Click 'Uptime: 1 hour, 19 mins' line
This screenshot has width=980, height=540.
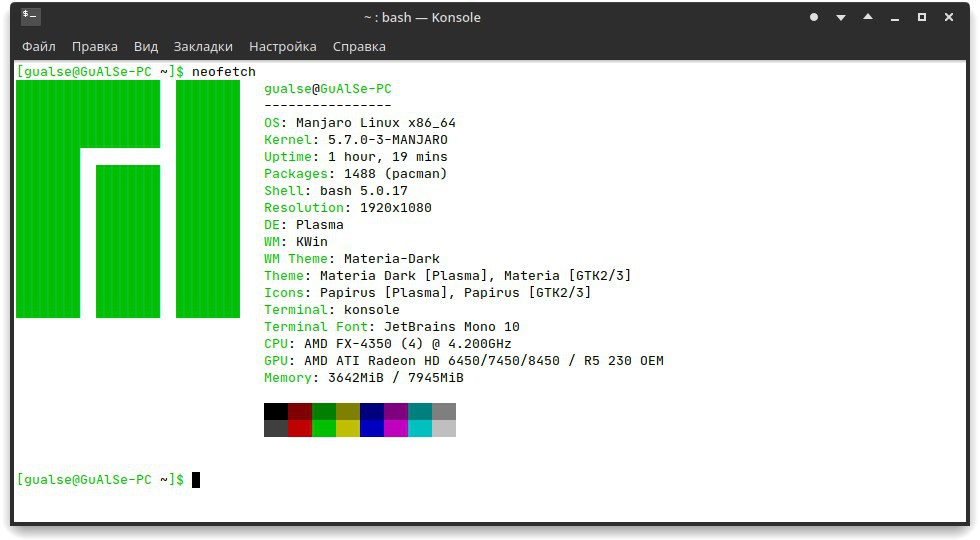(356, 156)
